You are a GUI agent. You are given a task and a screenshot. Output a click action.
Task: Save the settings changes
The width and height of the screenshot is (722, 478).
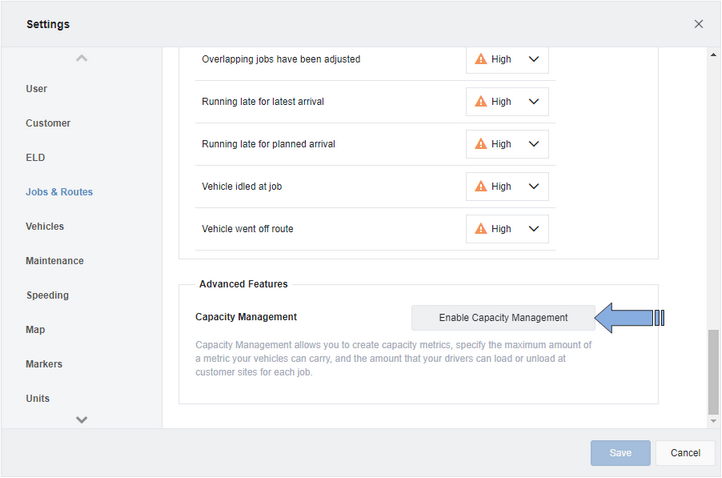click(x=620, y=453)
